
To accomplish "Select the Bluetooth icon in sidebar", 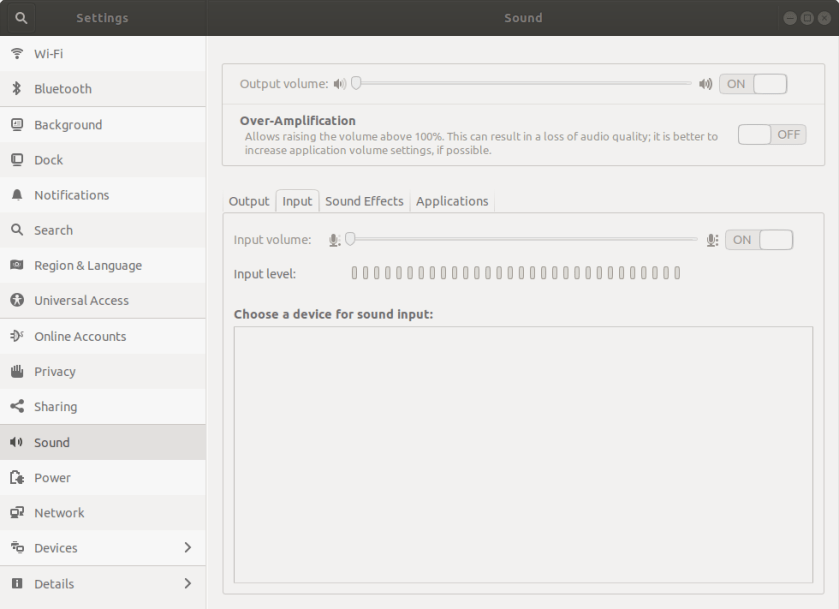I will tap(17, 89).
